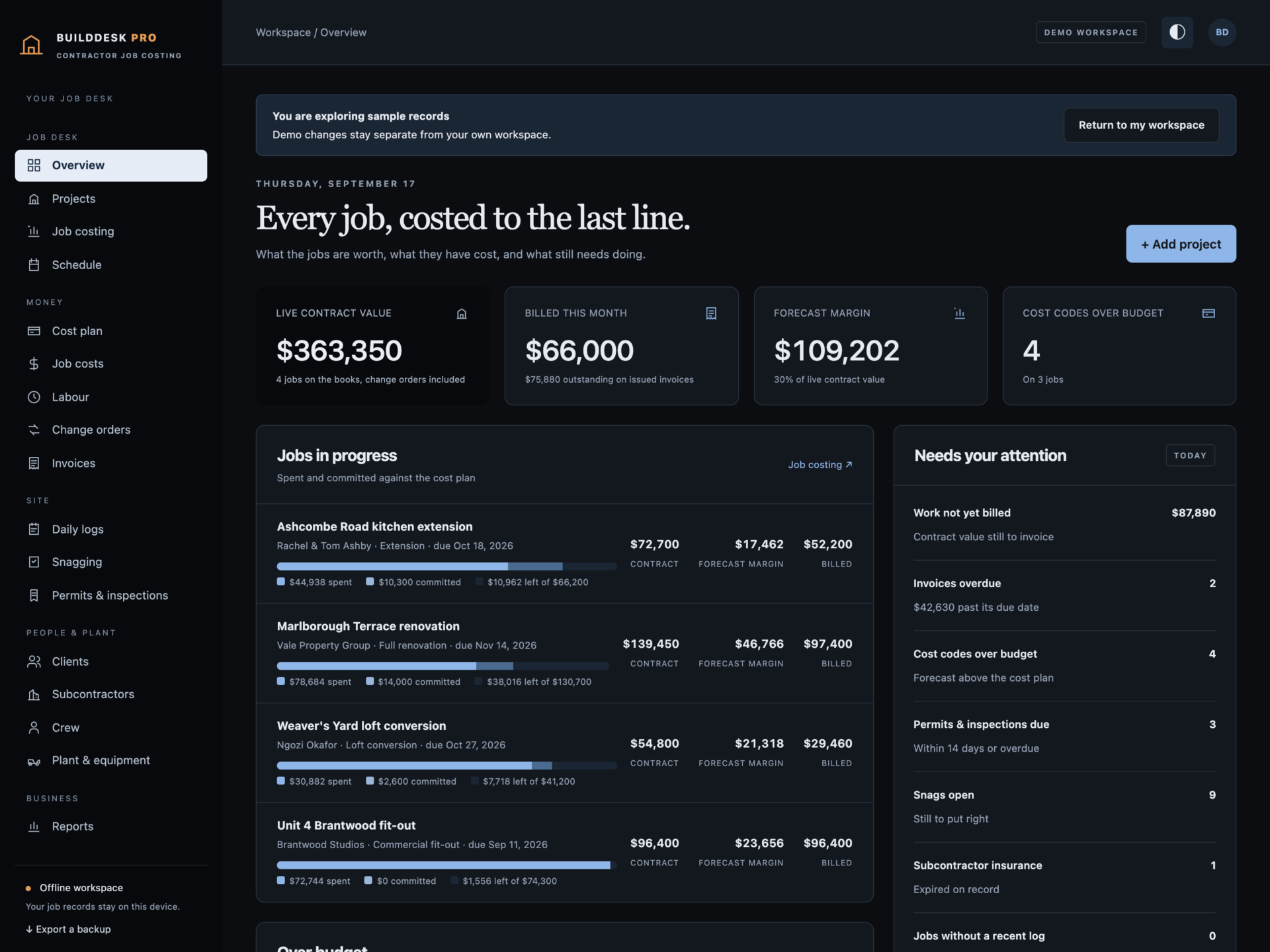
Task: Click the Labour clock icon
Action: 34,397
